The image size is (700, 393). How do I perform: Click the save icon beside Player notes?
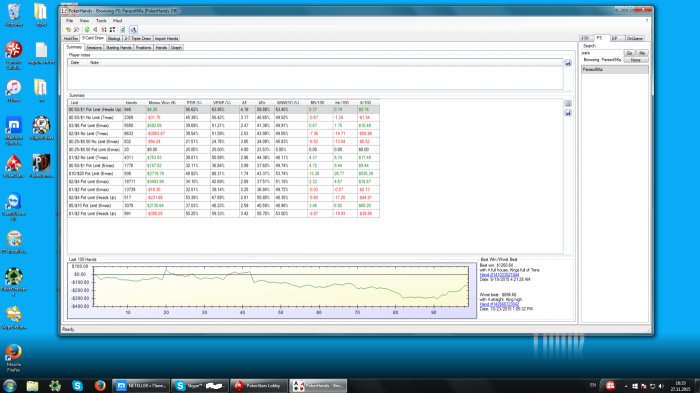pyautogui.click(x=568, y=63)
